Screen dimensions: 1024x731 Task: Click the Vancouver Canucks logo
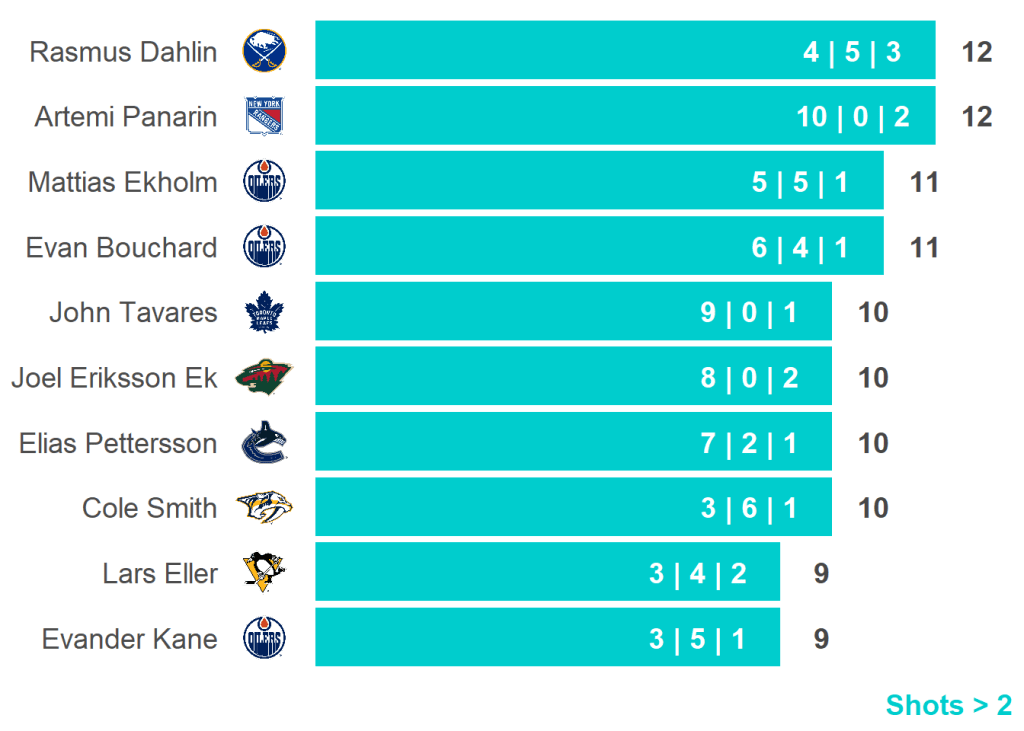264,443
